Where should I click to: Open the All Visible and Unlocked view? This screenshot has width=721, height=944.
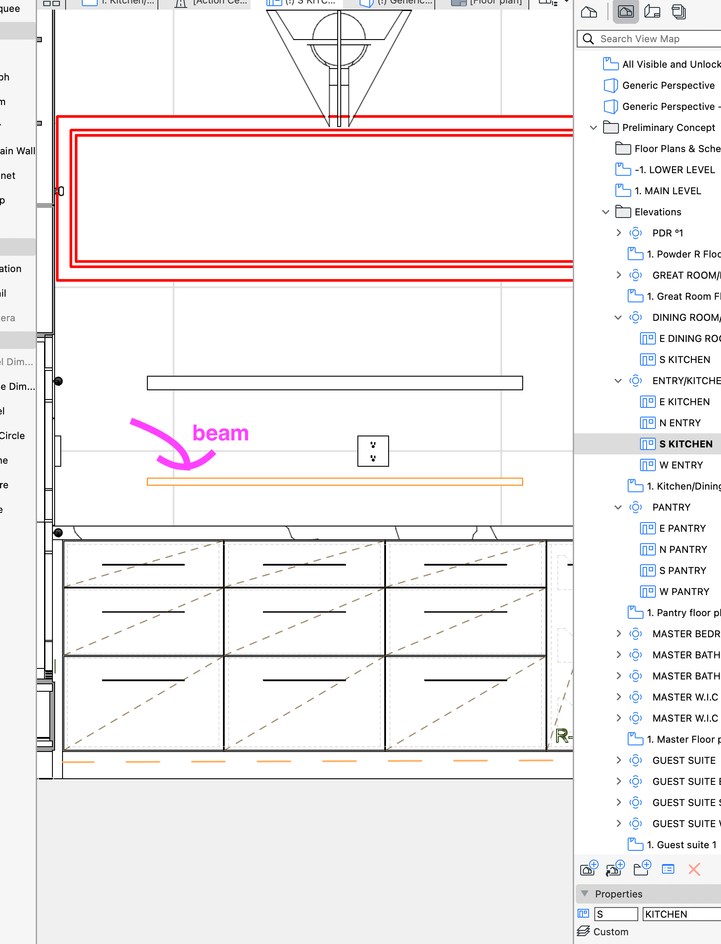[x=661, y=64]
